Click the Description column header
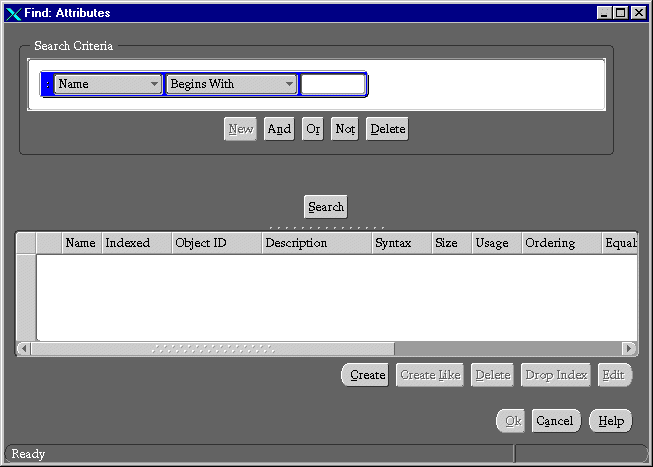This screenshot has width=653, height=467. [316, 243]
